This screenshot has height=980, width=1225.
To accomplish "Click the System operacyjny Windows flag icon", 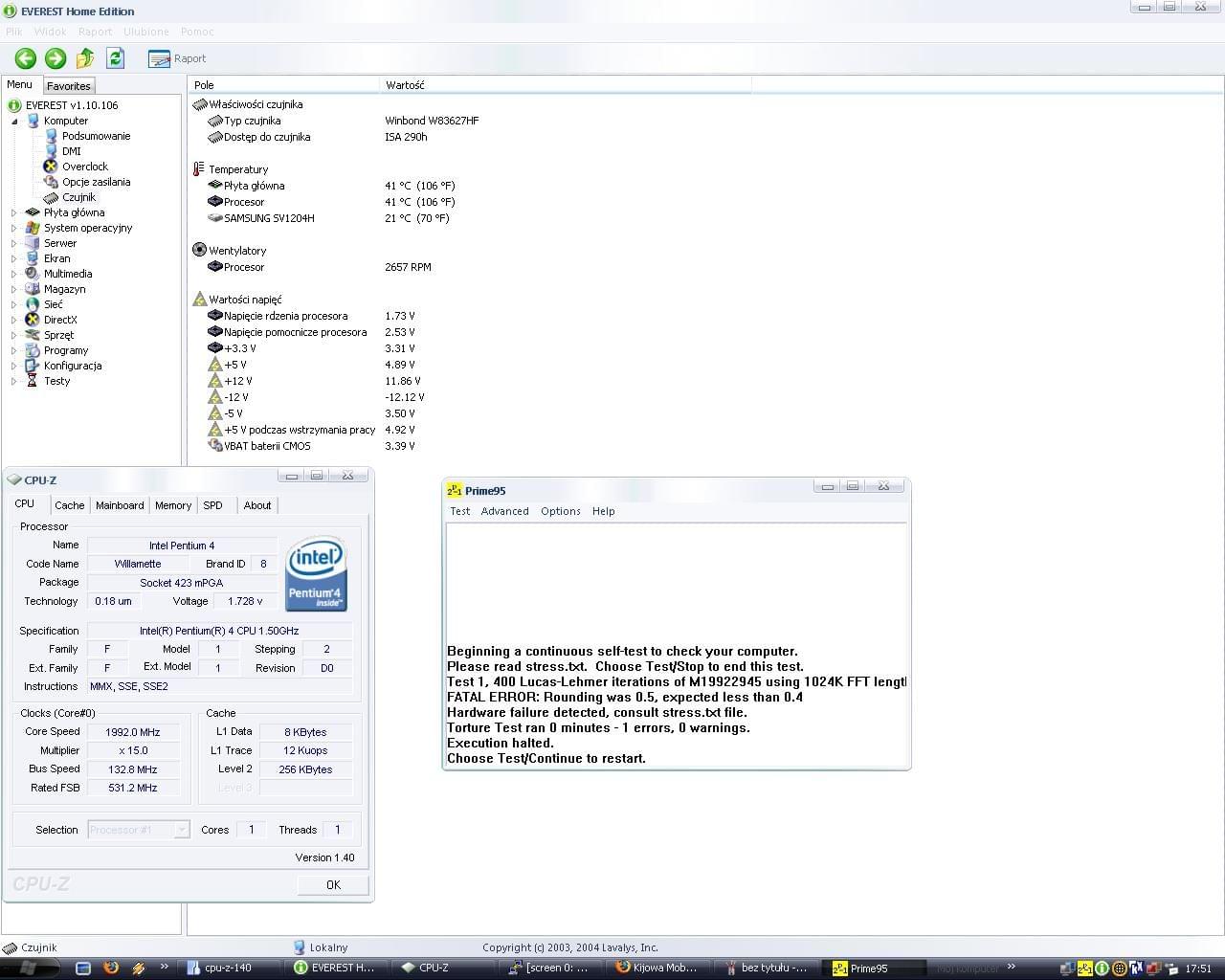I will tap(33, 228).
